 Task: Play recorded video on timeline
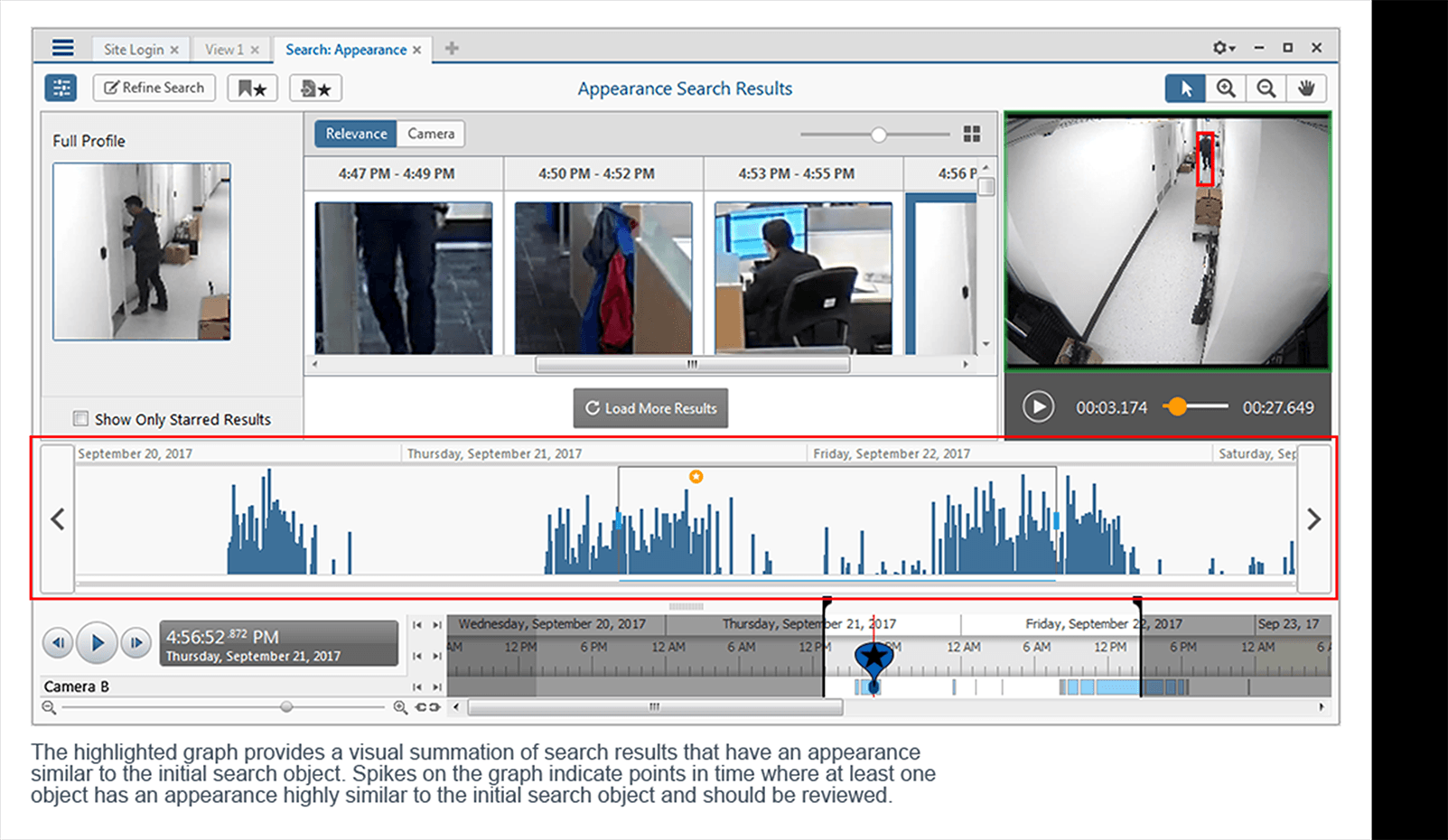pyautogui.click(x=97, y=643)
